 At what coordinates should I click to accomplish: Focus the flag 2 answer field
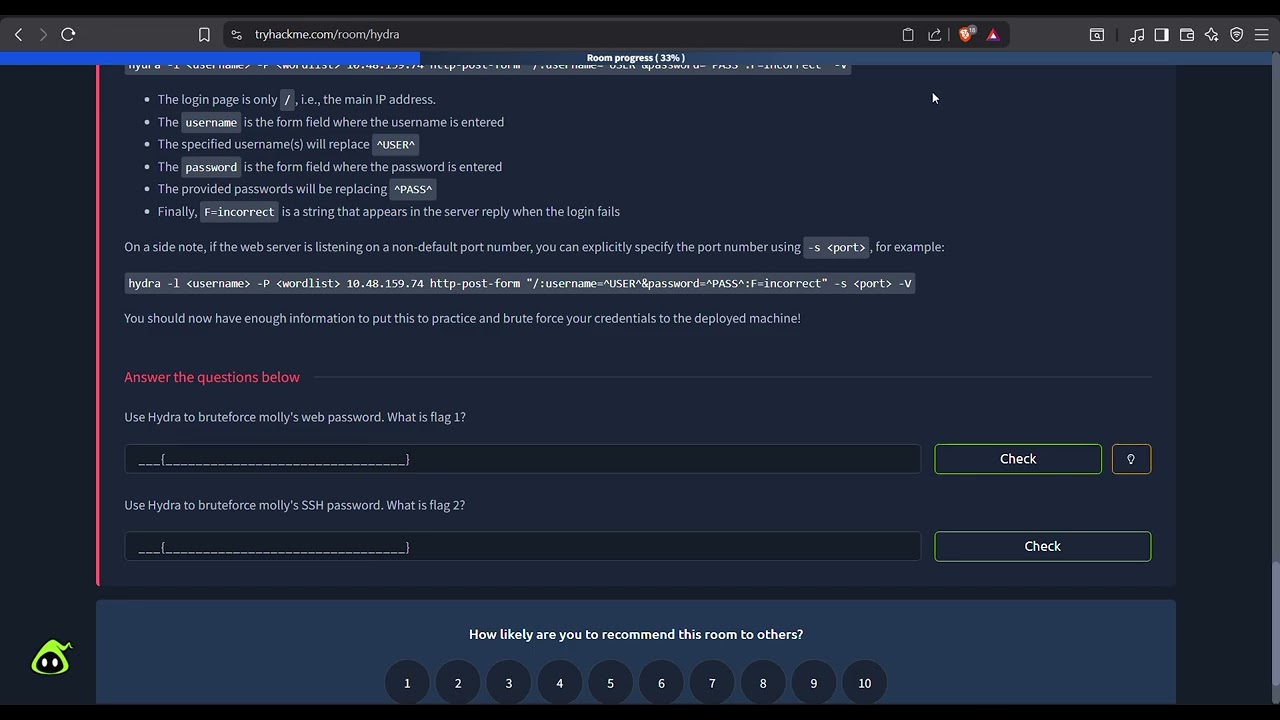click(x=522, y=546)
